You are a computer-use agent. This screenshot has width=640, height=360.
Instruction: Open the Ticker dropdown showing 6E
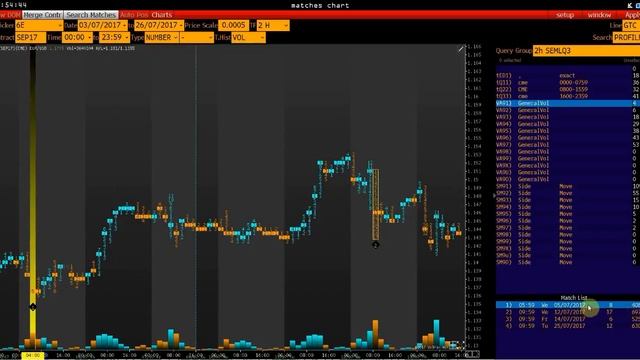pyautogui.click(x=39, y=25)
